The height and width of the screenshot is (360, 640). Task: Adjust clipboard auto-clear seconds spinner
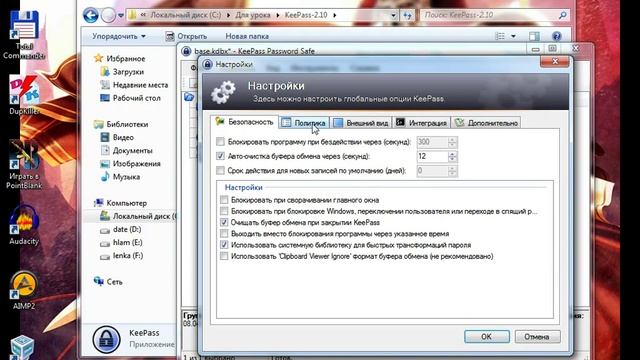pyautogui.click(x=452, y=156)
